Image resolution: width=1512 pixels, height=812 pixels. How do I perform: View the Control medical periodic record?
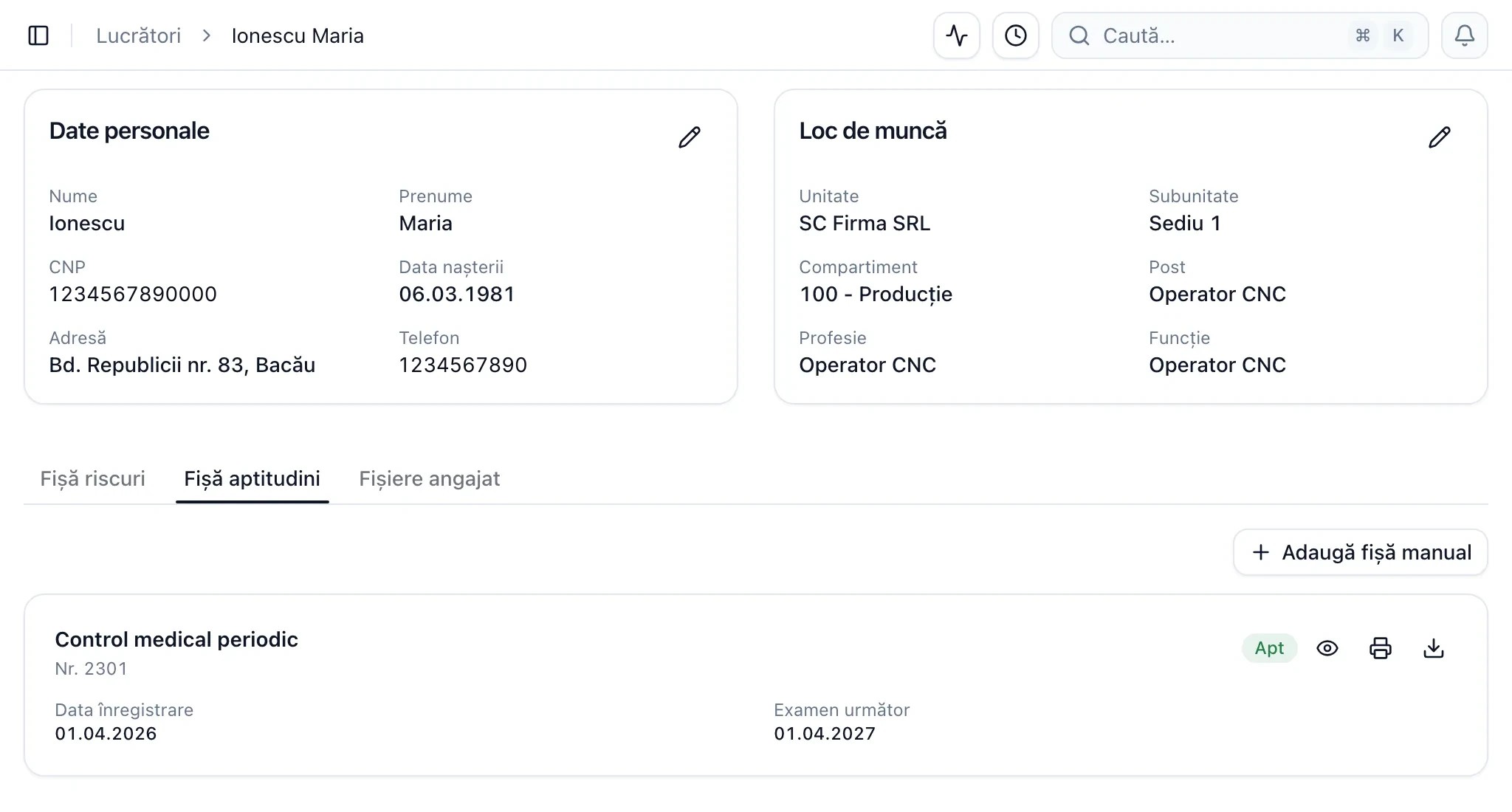[x=1327, y=648]
